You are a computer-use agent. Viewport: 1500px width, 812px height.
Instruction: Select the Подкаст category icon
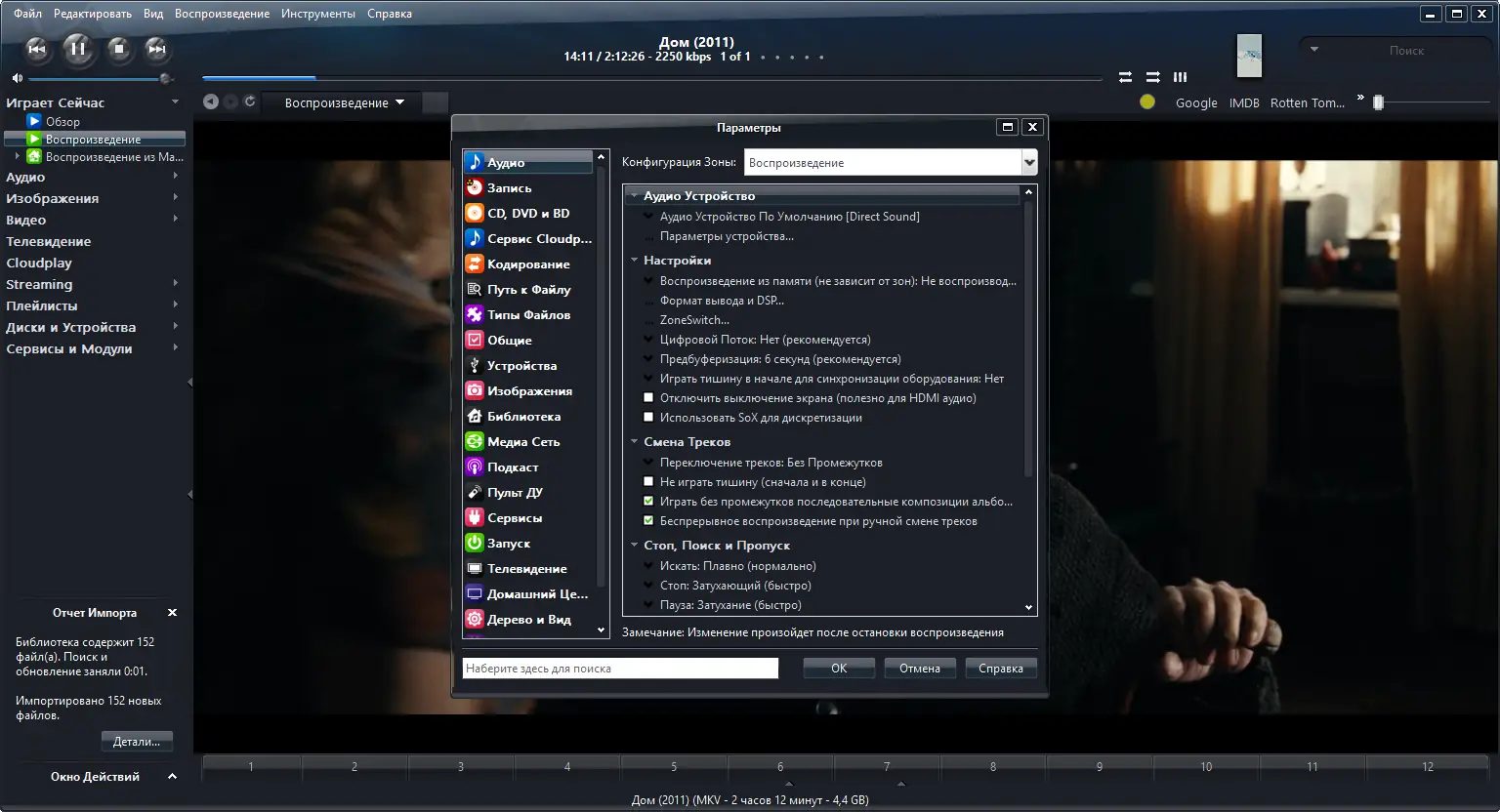pos(474,467)
